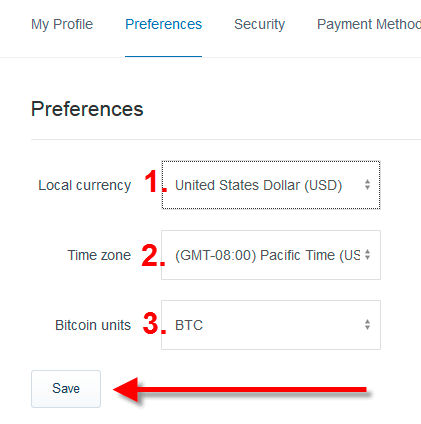Switch to the Security tab
Screen dimensions: 421x424
tap(259, 24)
